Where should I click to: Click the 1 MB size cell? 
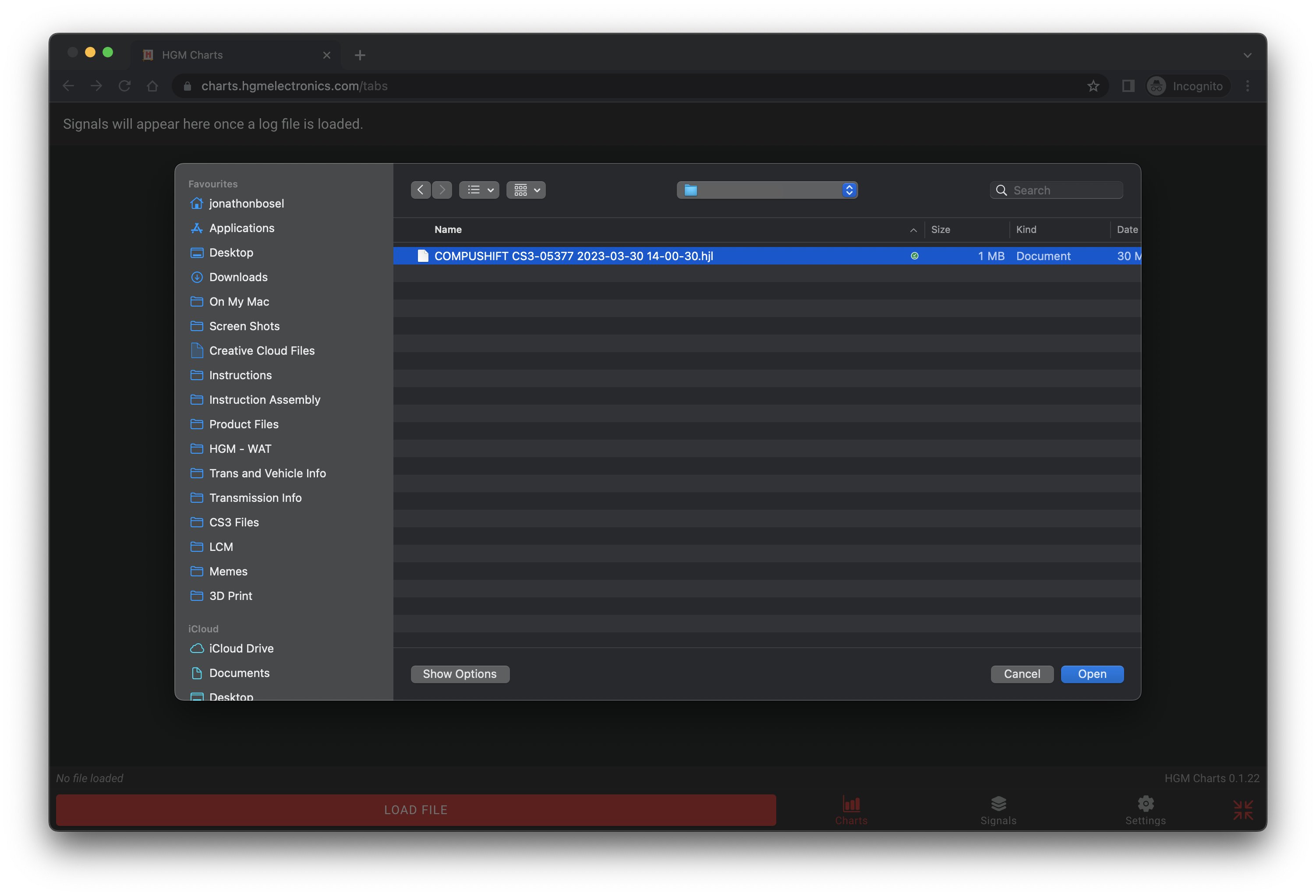(x=991, y=256)
